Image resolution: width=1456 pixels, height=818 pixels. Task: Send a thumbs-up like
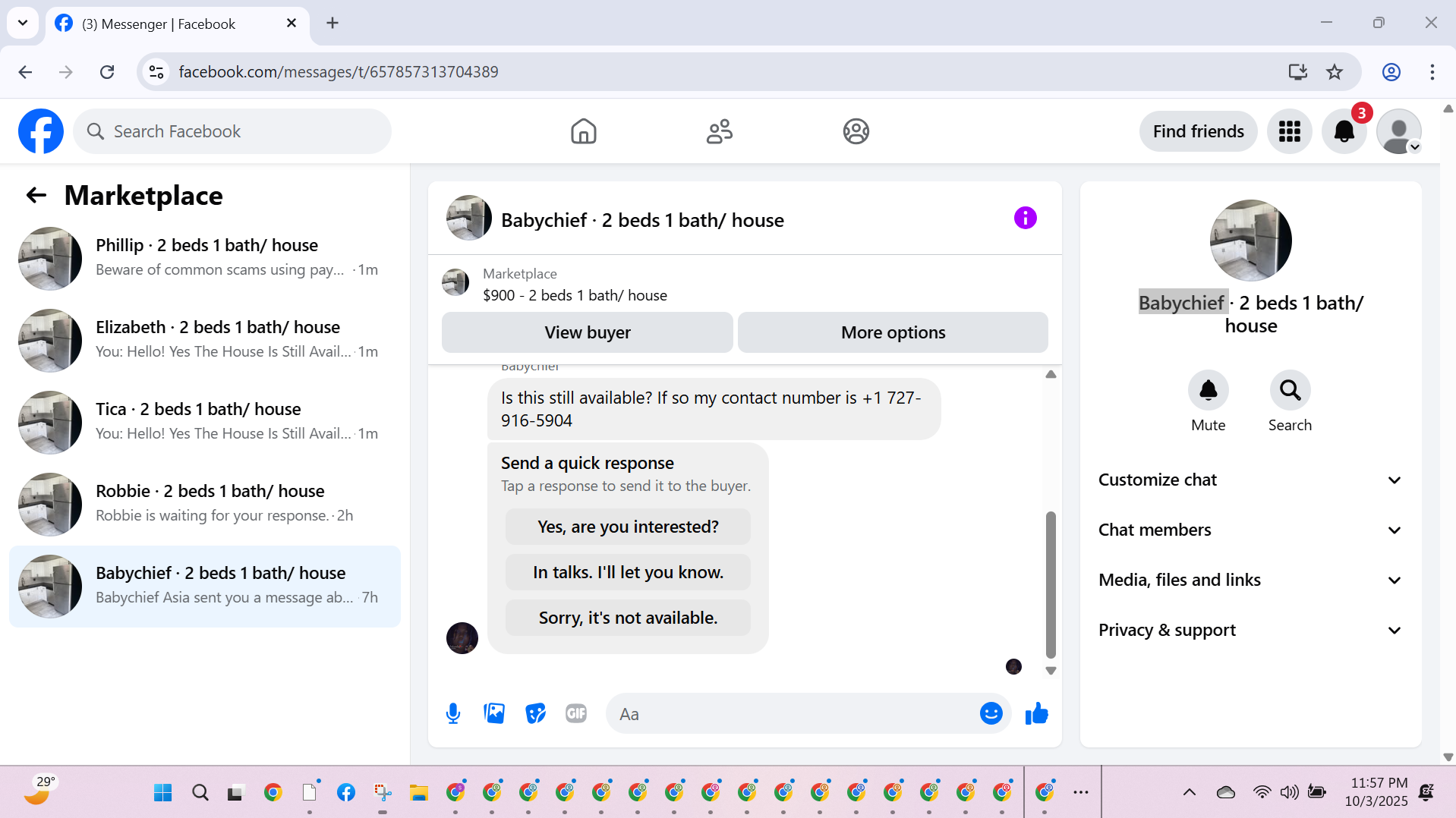1036,713
